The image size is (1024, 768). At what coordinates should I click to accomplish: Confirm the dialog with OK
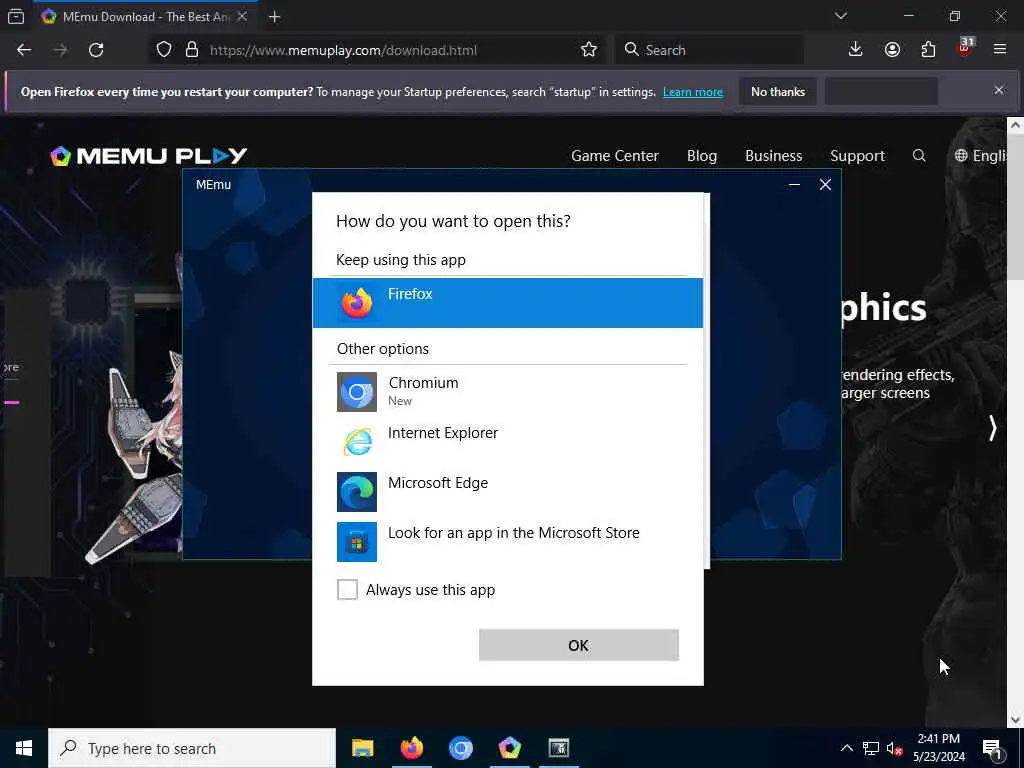579,645
